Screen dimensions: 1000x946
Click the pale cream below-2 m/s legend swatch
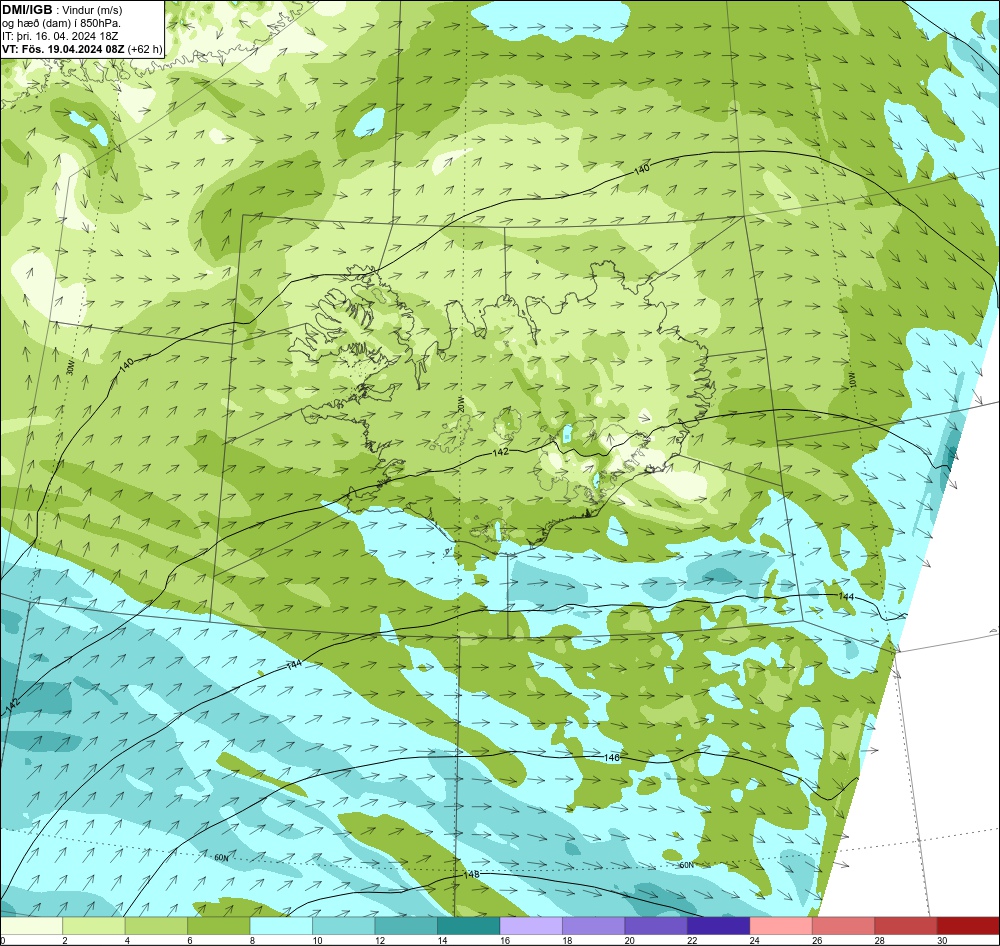point(32,926)
